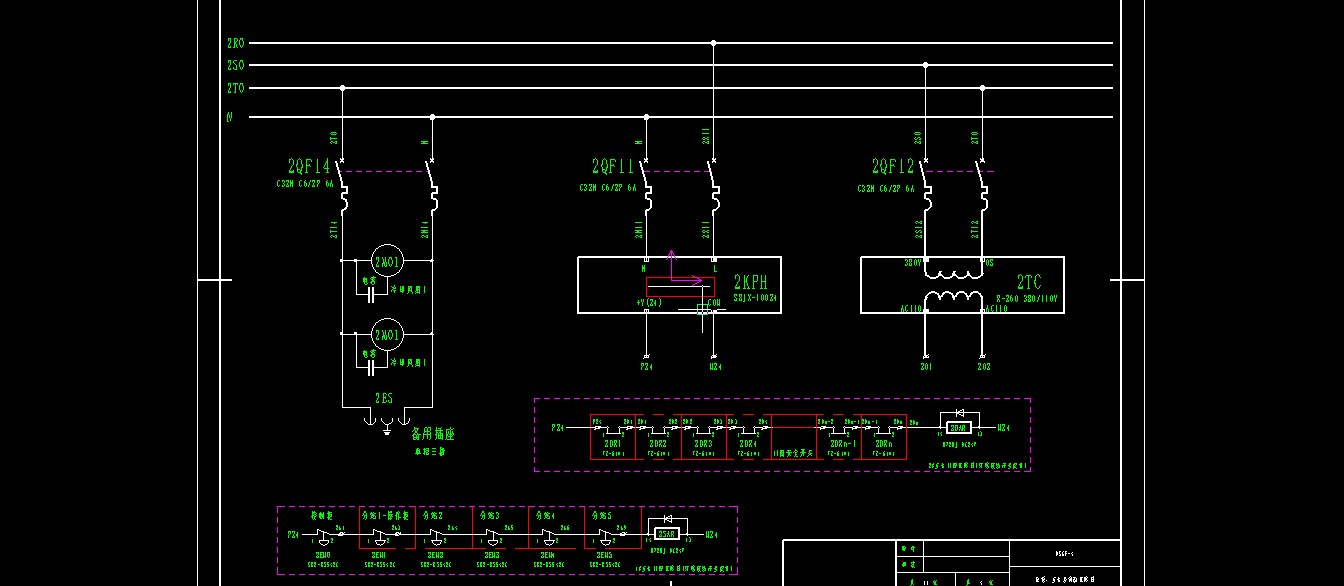
Task: Select the 2DR1 contact label
Action: click(x=613, y=443)
